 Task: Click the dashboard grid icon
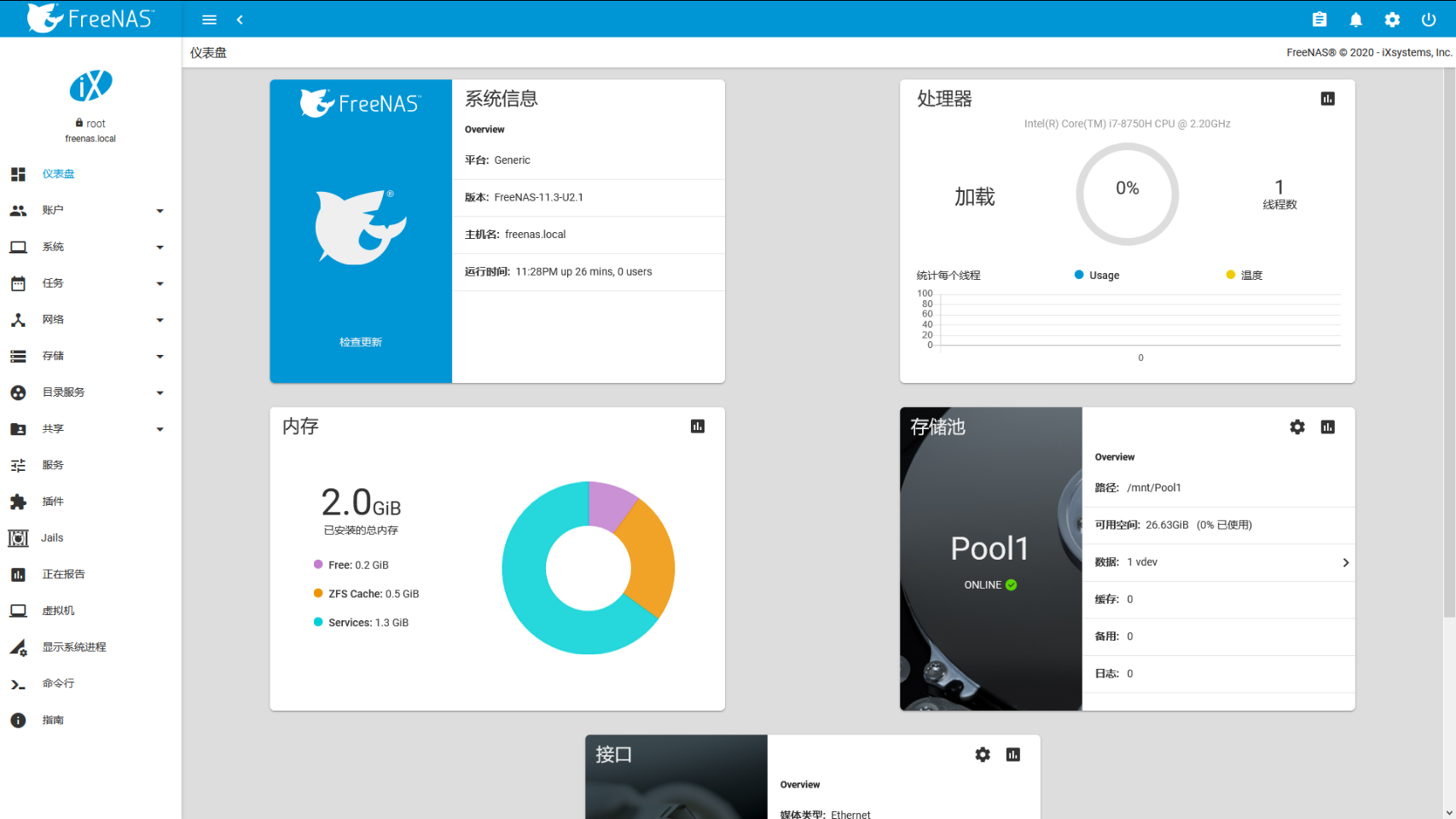pos(18,174)
